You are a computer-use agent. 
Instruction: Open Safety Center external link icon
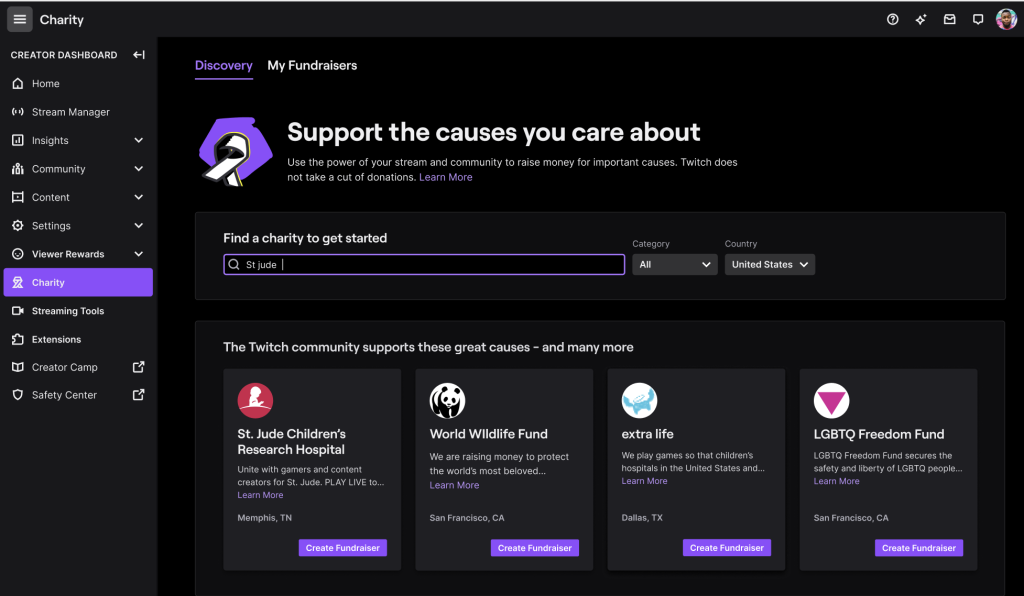(138, 395)
